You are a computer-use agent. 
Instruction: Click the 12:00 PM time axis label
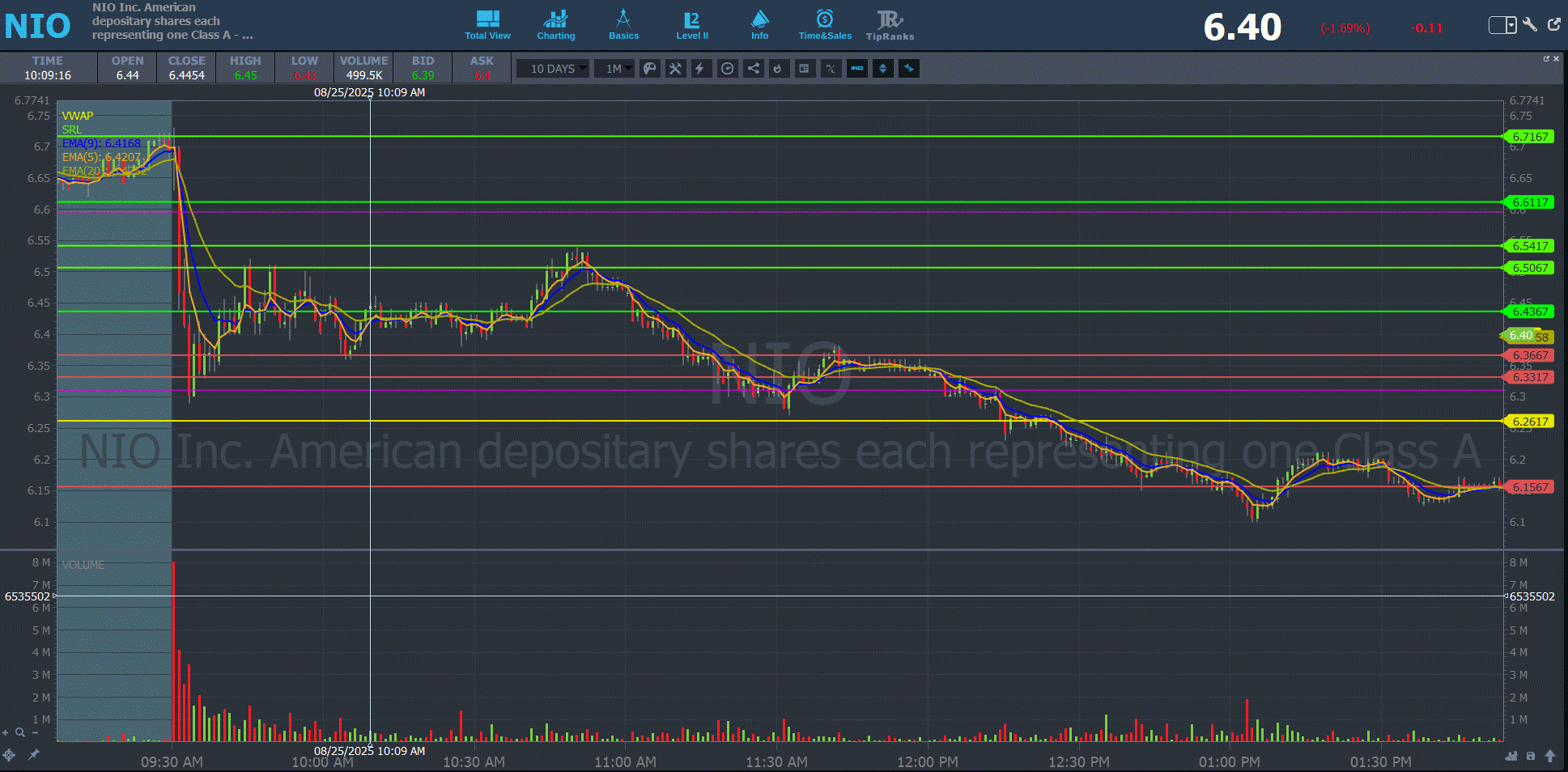coord(928,761)
